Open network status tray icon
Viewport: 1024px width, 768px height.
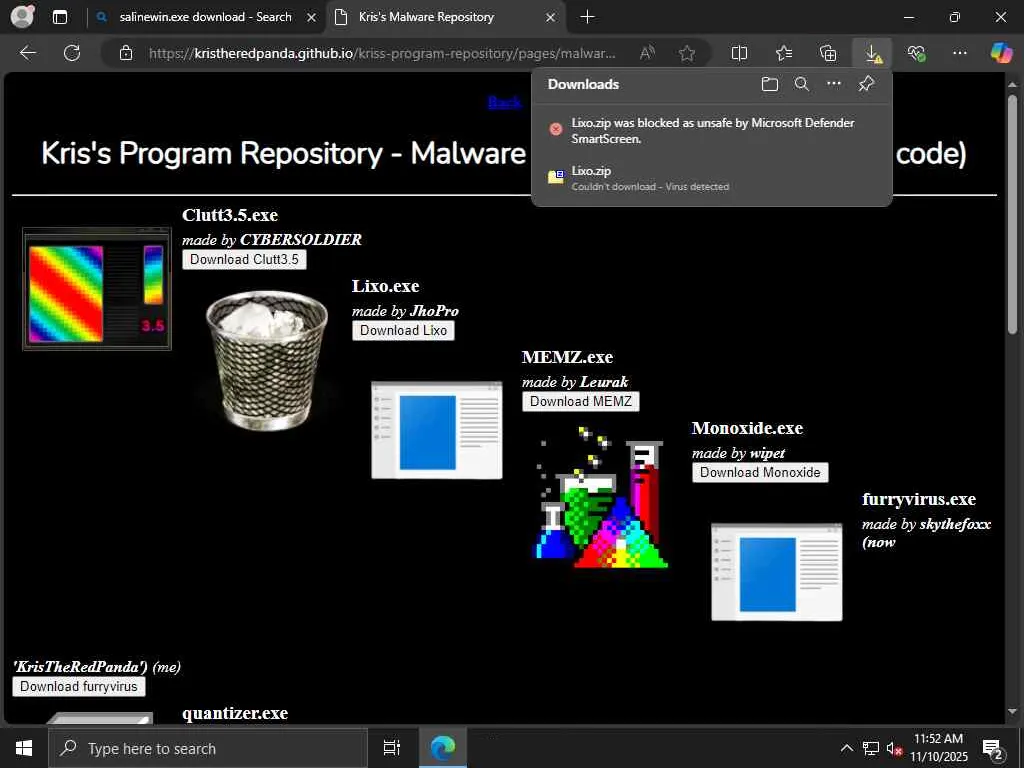click(871, 748)
